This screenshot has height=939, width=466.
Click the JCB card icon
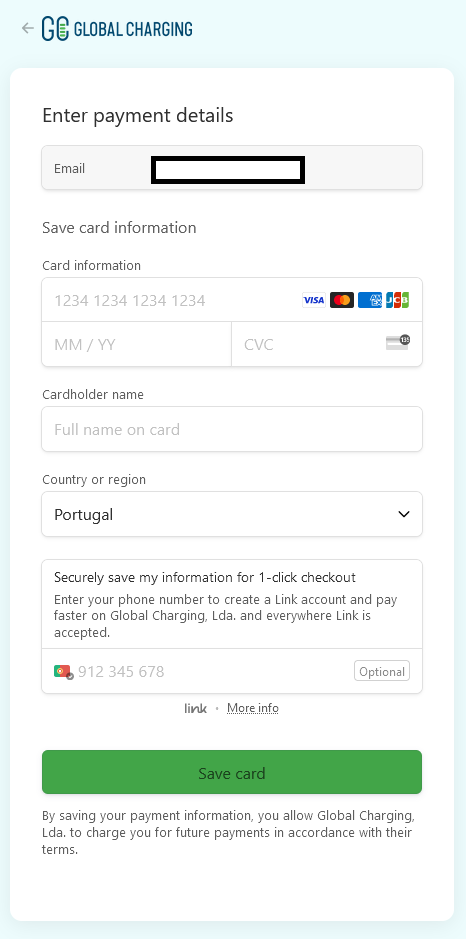[x=397, y=300]
